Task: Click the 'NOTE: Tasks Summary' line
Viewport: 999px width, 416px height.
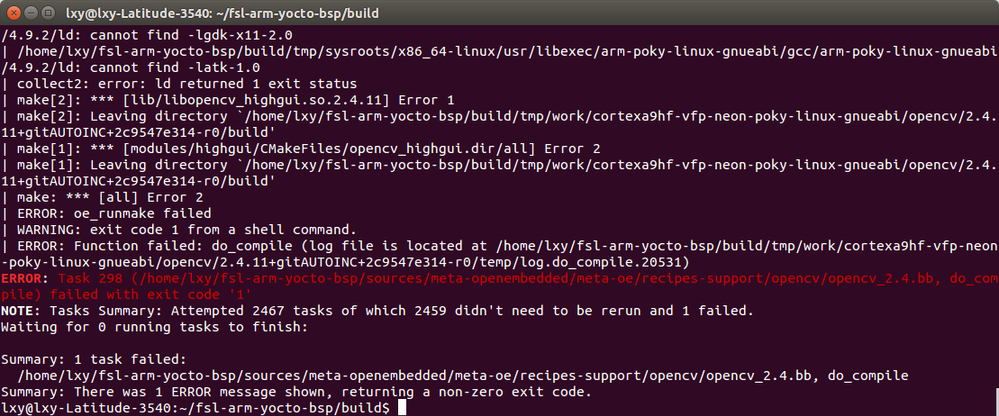Action: 378,311
